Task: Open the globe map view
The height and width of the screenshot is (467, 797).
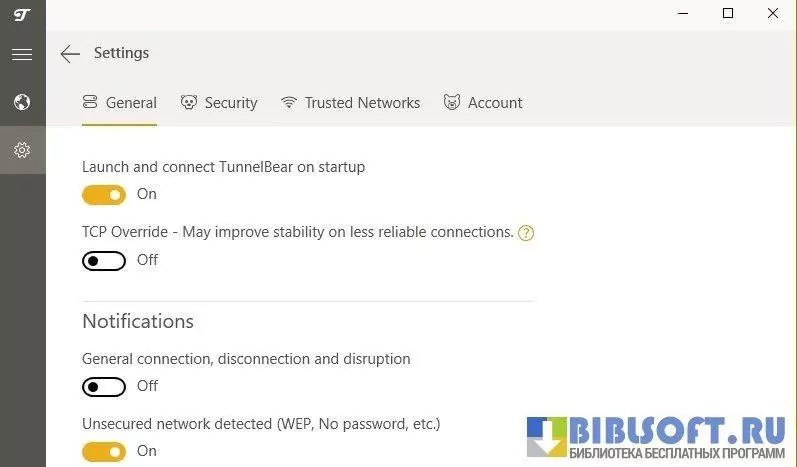Action: point(22,102)
